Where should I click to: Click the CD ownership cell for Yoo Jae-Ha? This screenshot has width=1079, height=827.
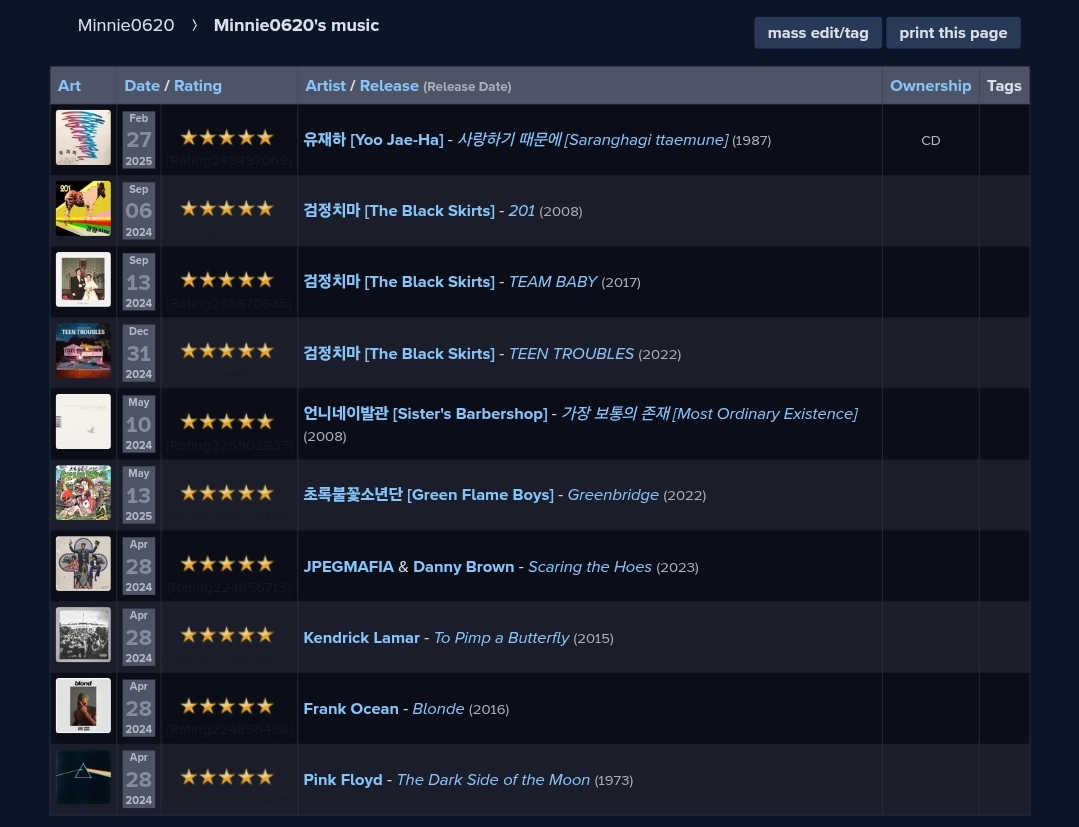click(x=930, y=140)
